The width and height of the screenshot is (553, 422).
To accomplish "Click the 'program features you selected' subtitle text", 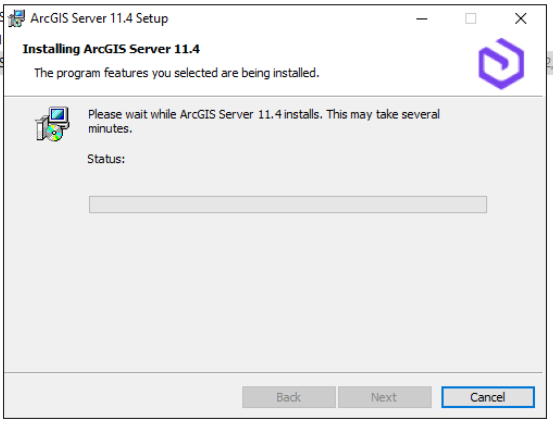I will [177, 73].
